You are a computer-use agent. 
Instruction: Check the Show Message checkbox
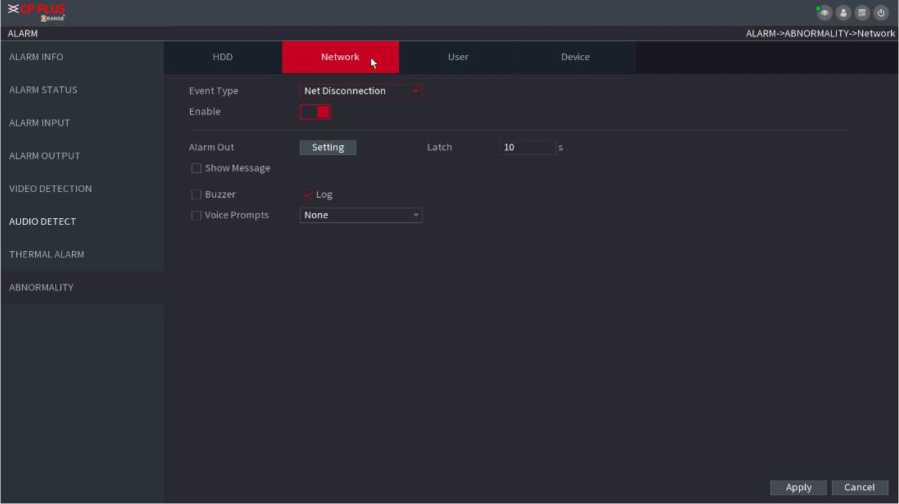point(196,168)
